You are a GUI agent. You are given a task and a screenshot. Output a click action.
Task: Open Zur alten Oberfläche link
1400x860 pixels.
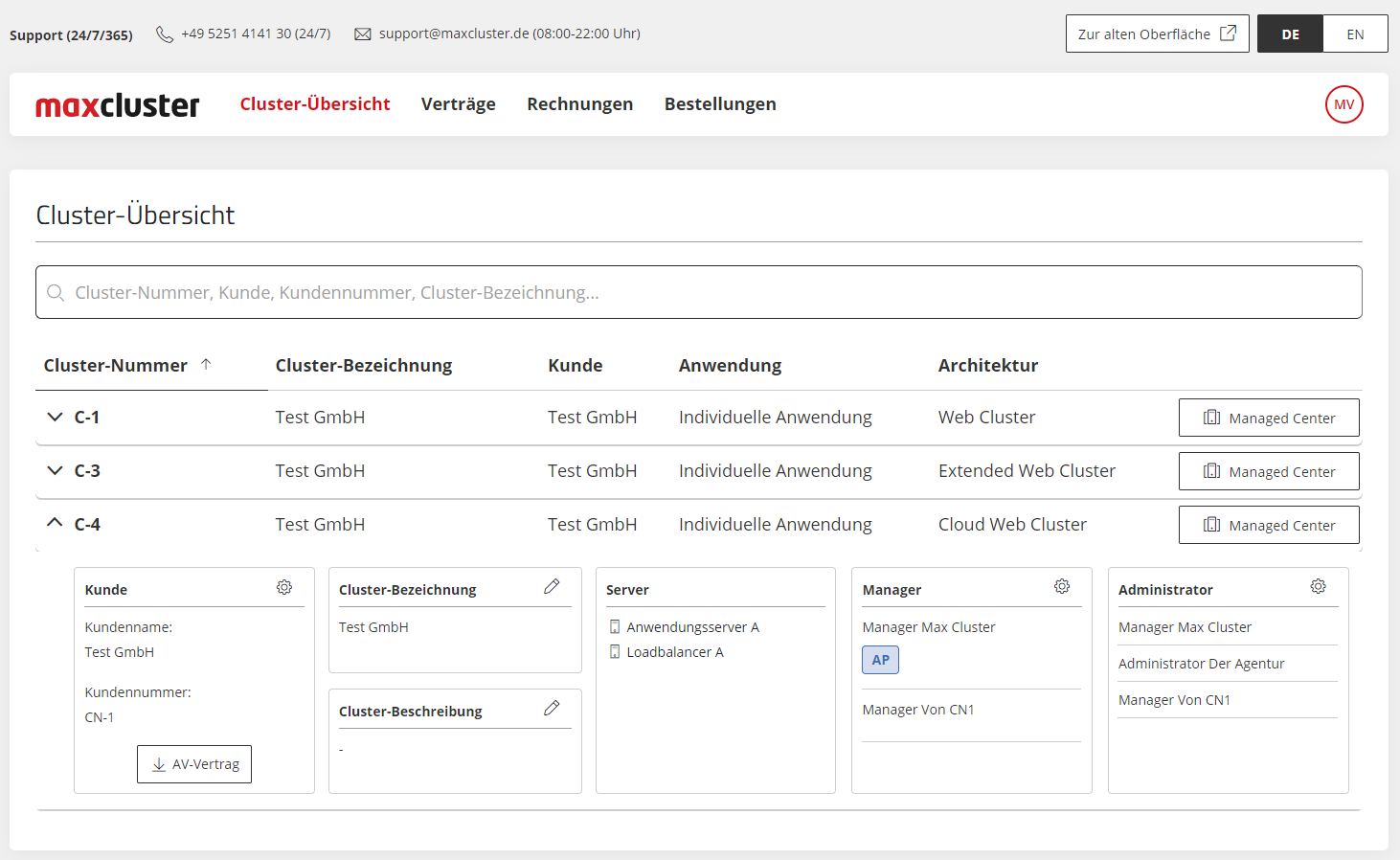point(1157,34)
